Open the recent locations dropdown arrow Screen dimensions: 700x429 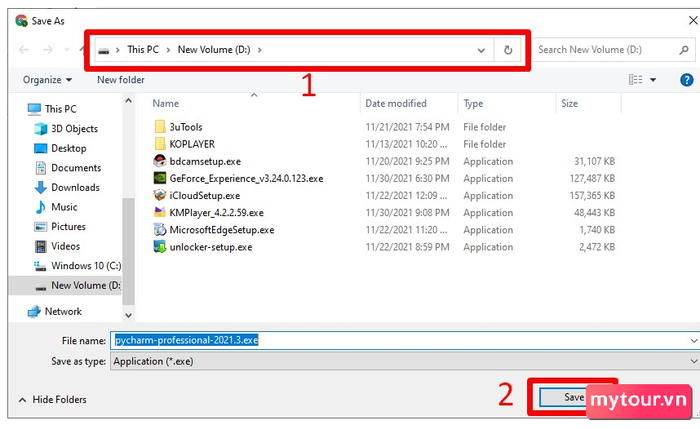[67, 50]
